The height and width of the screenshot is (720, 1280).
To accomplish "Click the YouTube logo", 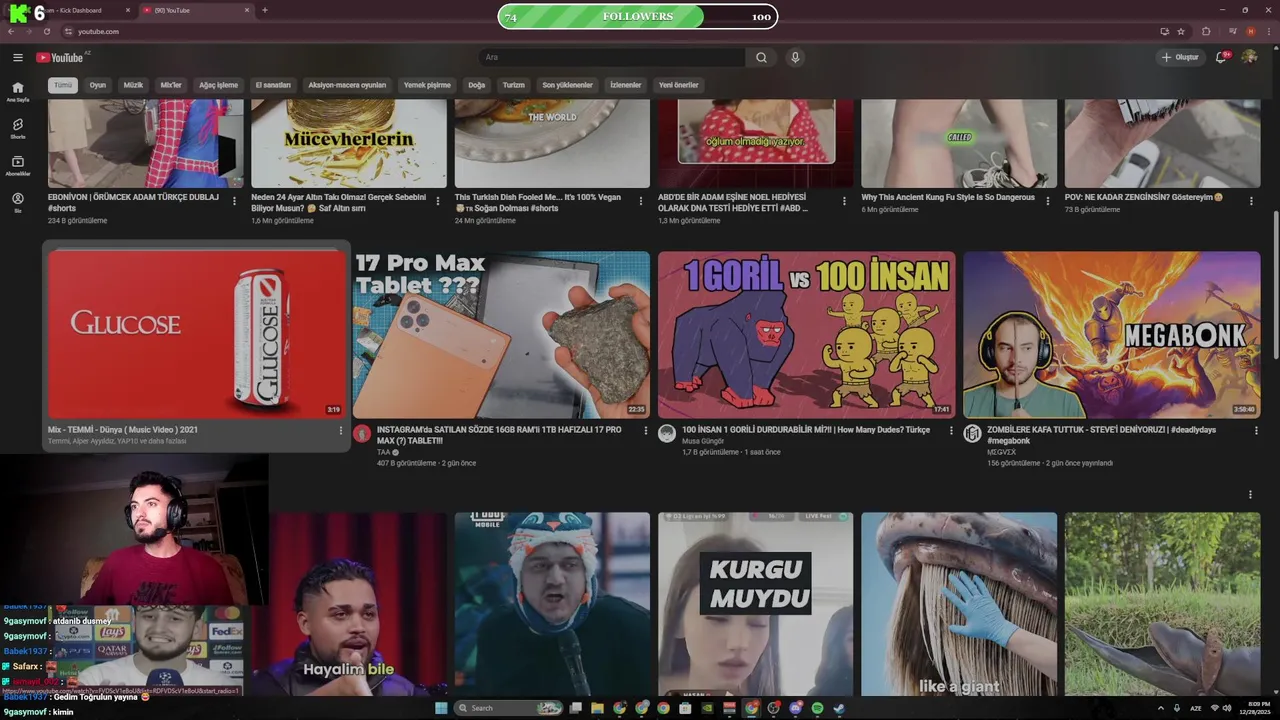I will 60,57.
